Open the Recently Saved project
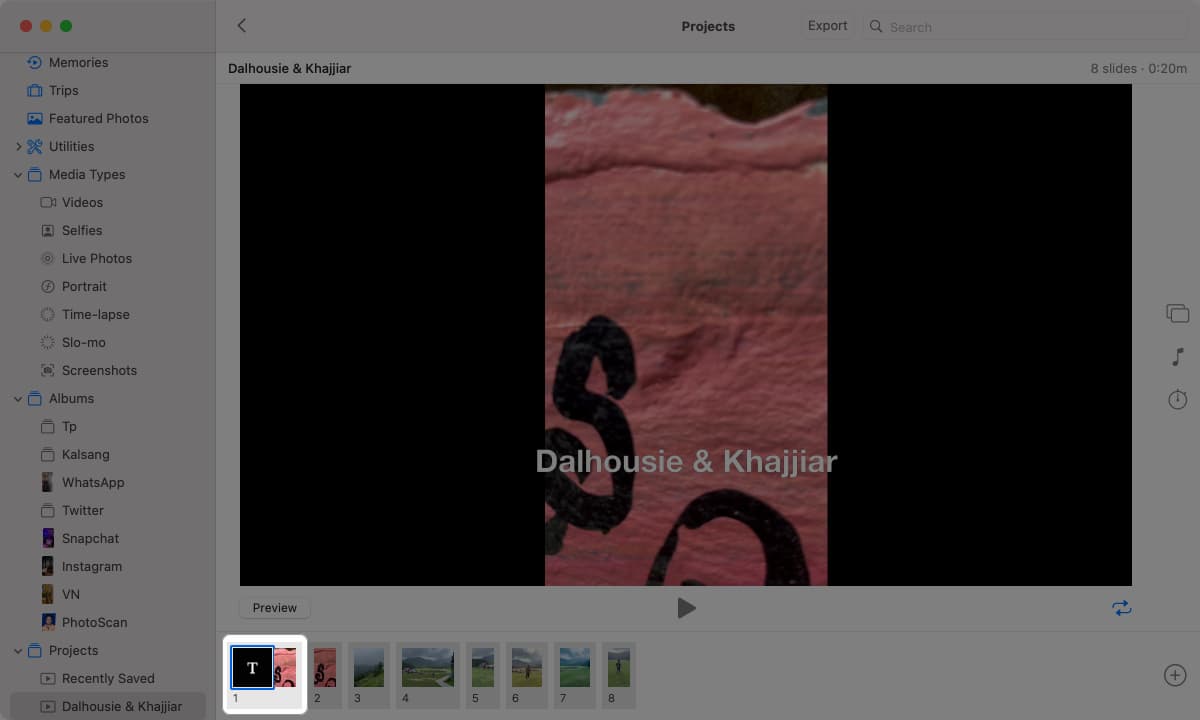 pos(107,678)
